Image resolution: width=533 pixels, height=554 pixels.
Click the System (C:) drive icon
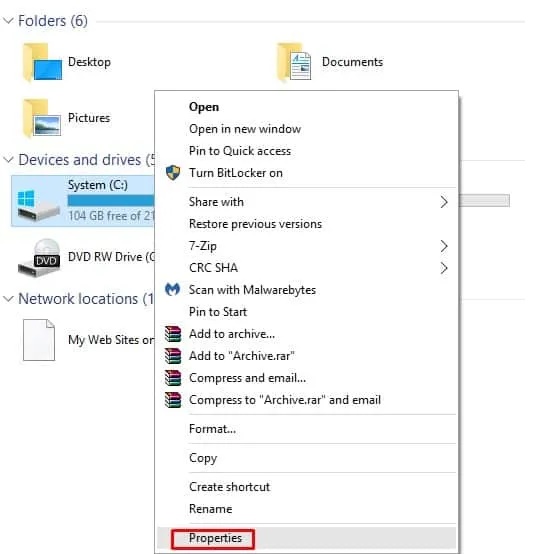coord(38,204)
